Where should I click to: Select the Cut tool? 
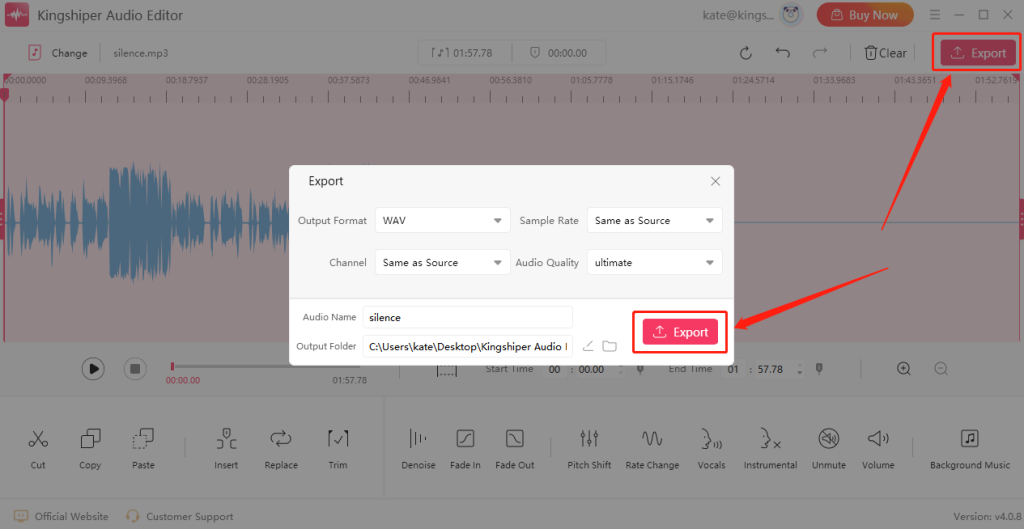coord(38,449)
